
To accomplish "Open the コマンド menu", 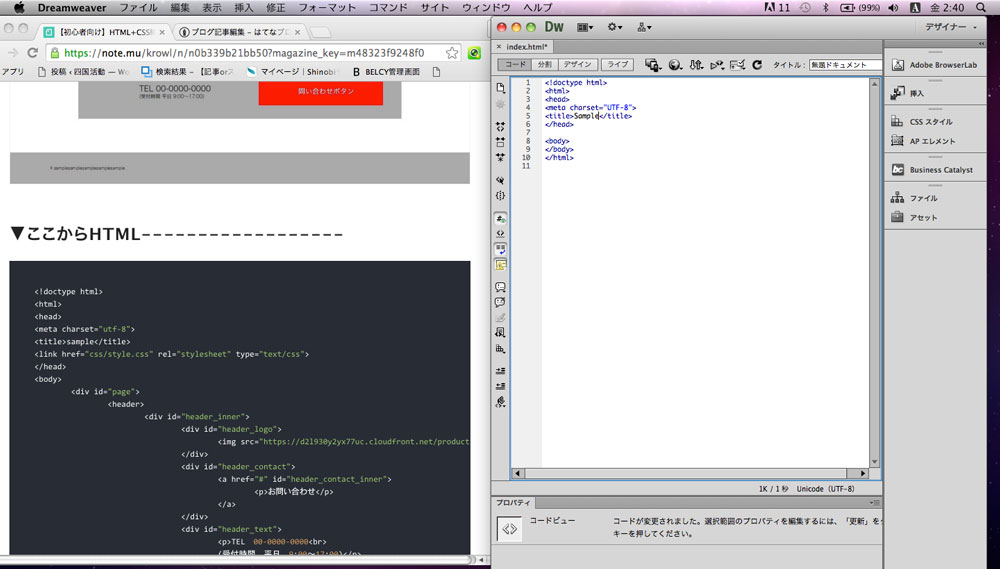I will pos(388,8).
